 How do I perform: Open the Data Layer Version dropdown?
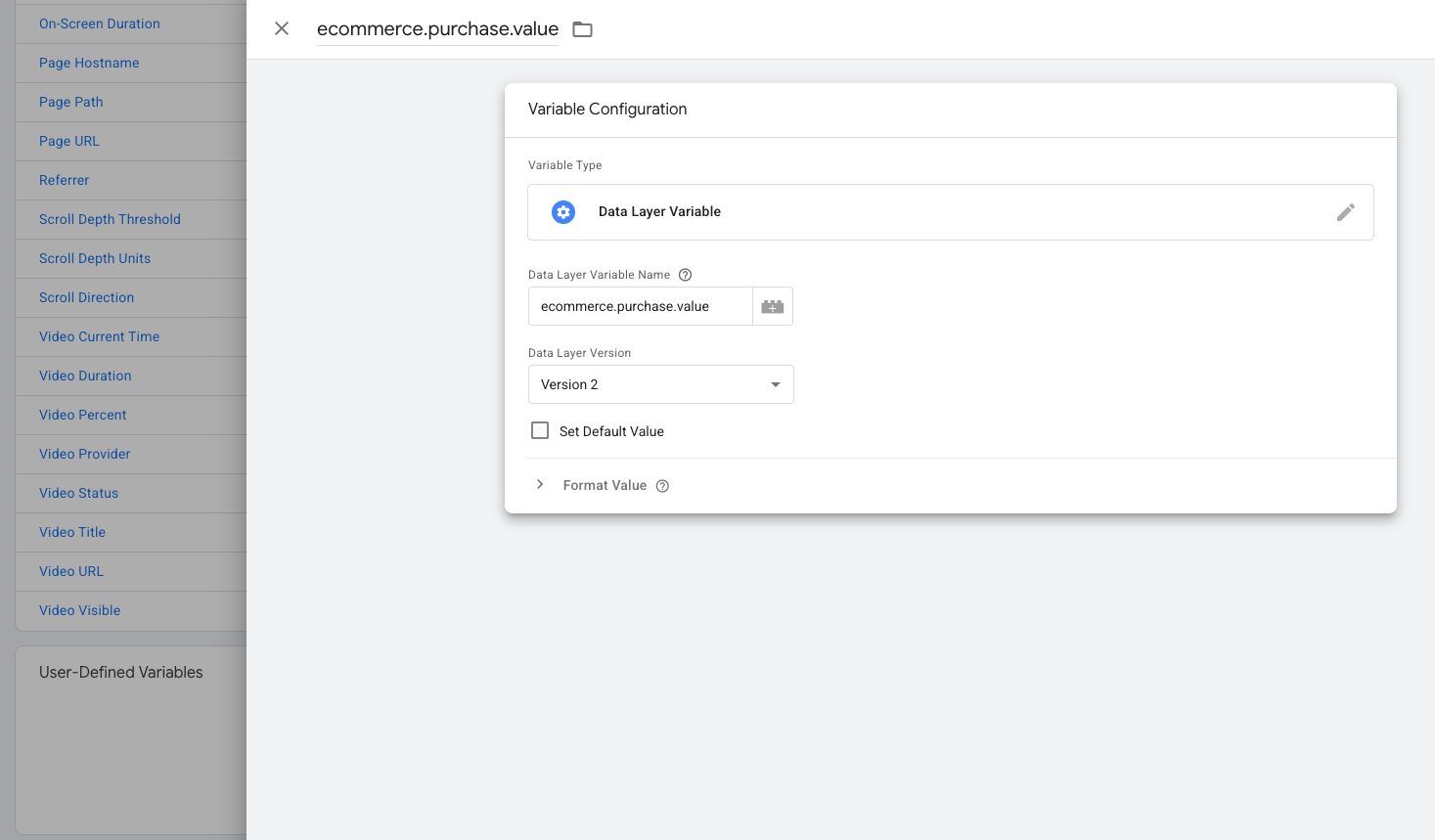[x=660, y=384]
